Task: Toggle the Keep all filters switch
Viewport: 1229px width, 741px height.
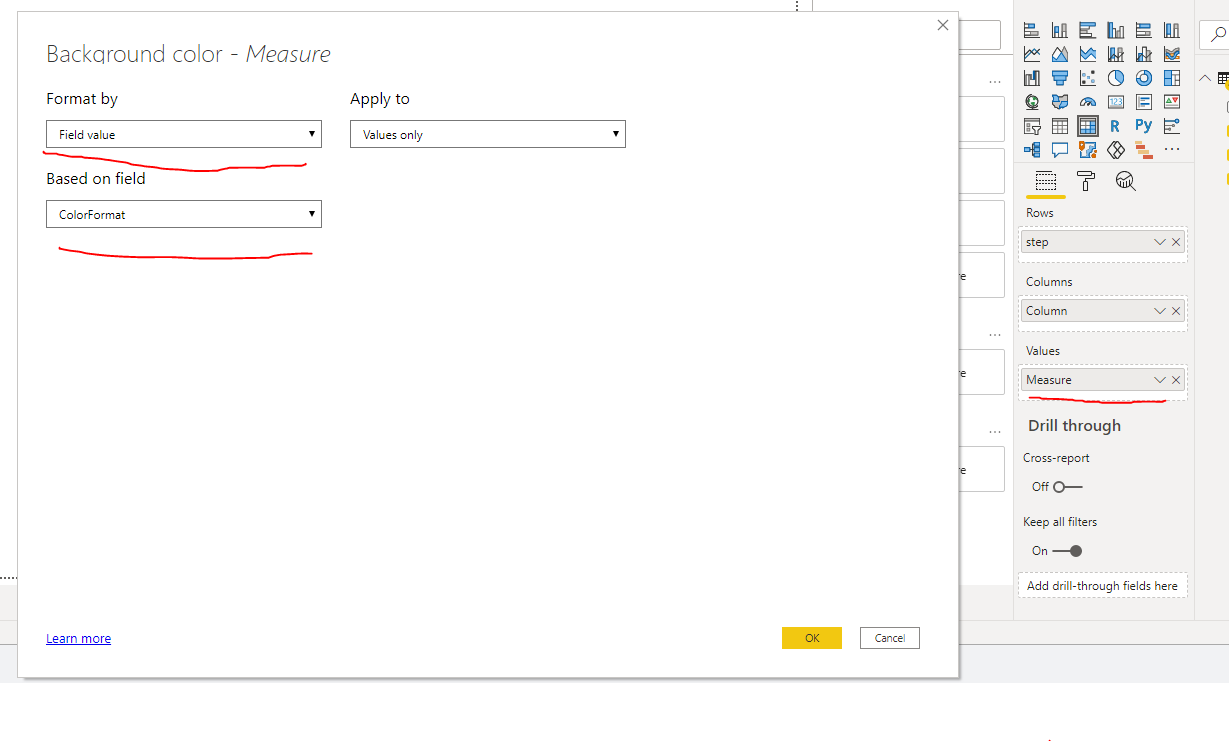Action: [1067, 551]
